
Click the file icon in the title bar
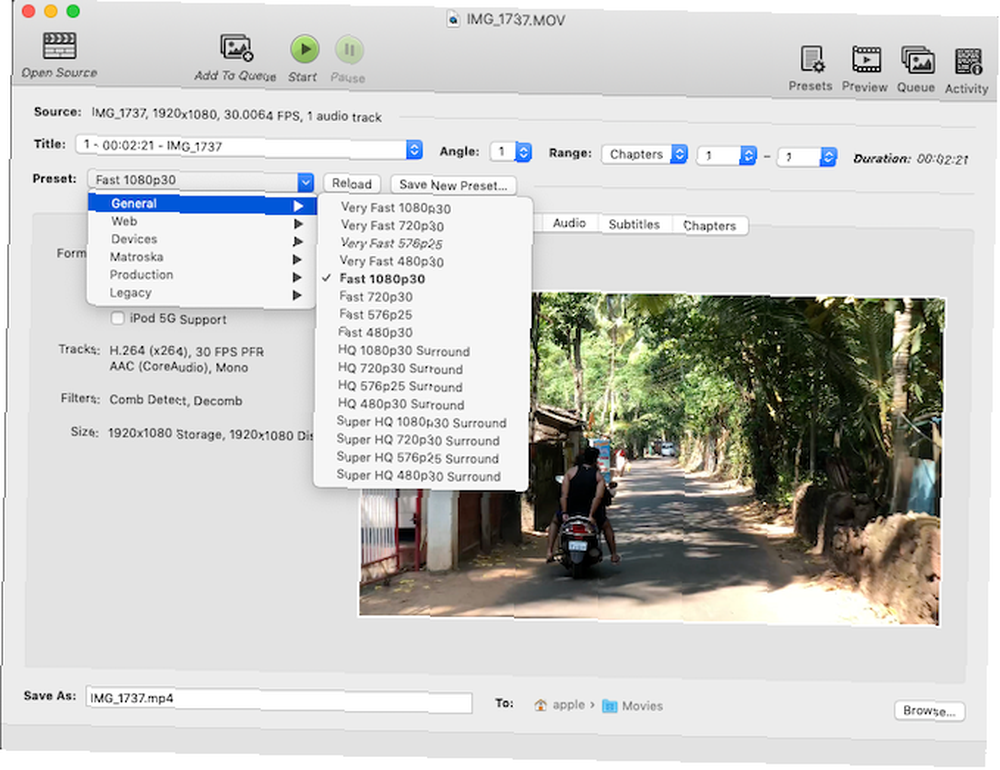(452, 19)
